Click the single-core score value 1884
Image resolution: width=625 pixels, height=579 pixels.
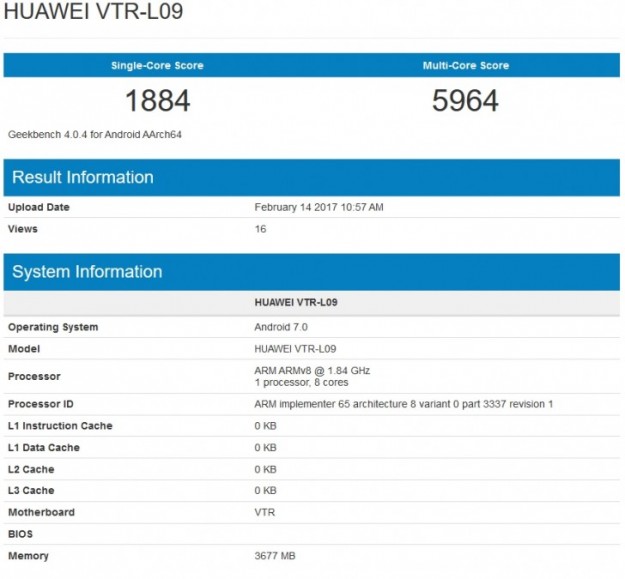point(157,100)
